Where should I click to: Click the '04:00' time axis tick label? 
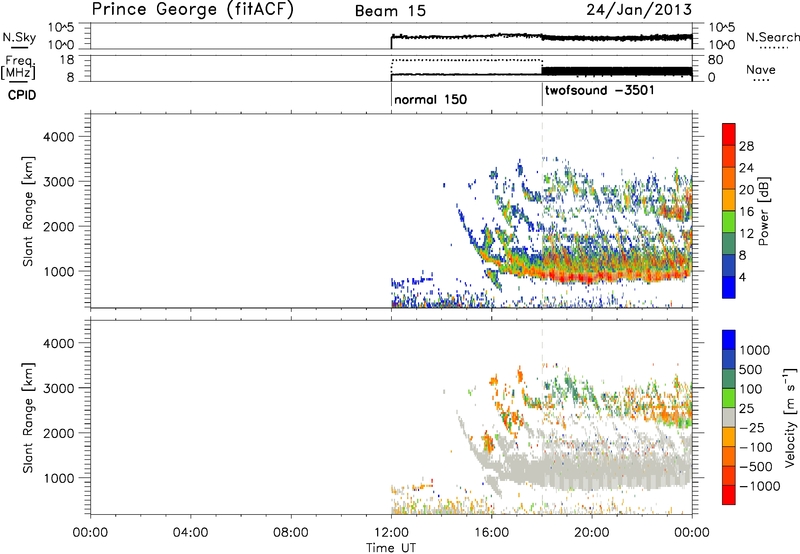[x=191, y=533]
